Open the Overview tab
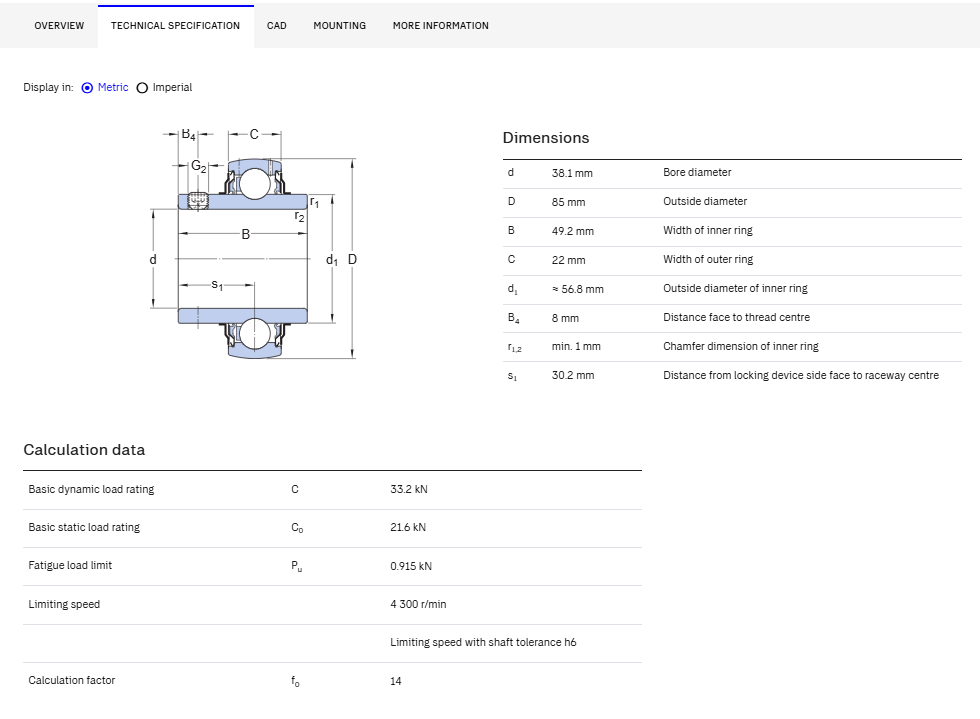 pyautogui.click(x=59, y=26)
